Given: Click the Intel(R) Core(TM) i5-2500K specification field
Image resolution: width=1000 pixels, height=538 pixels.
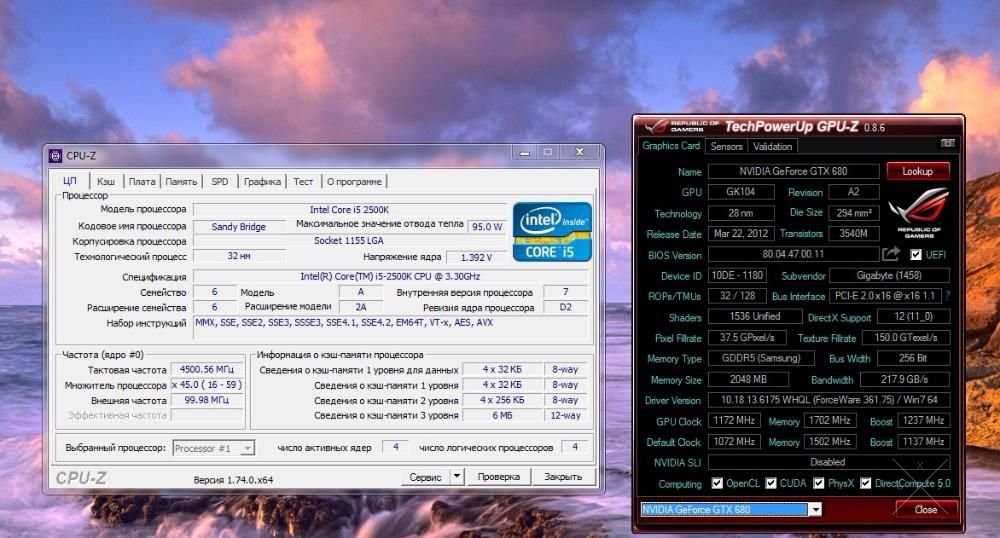Looking at the screenshot, I should point(390,277).
